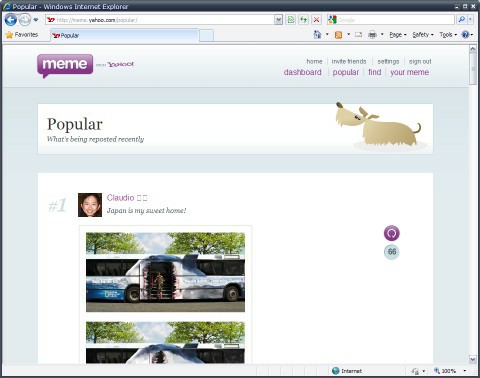480x378 pixels.
Task: Expand the zoom level dropdown at 100%
Action: pyautogui.click(x=465, y=371)
